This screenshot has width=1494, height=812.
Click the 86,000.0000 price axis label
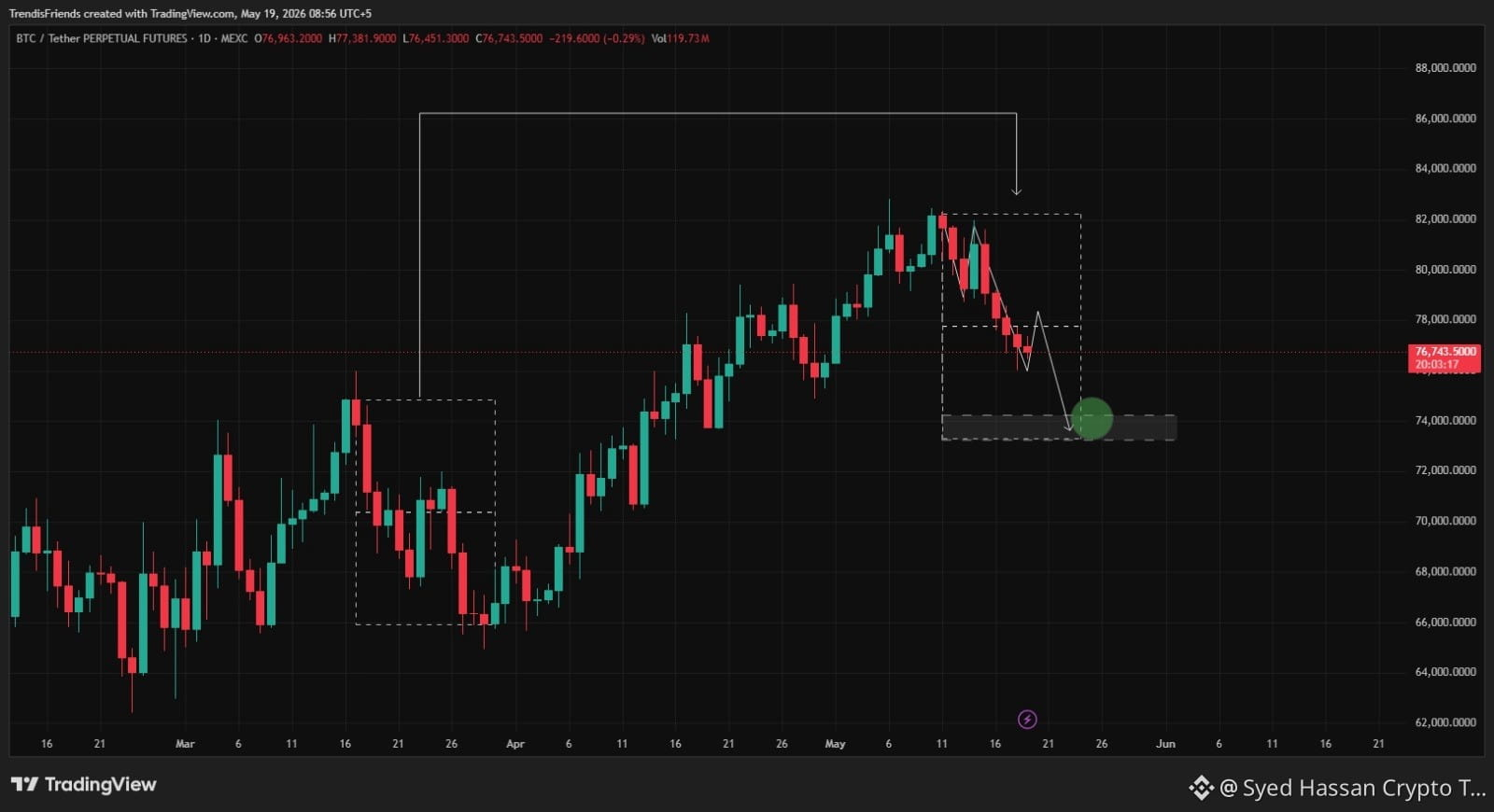pos(1445,119)
